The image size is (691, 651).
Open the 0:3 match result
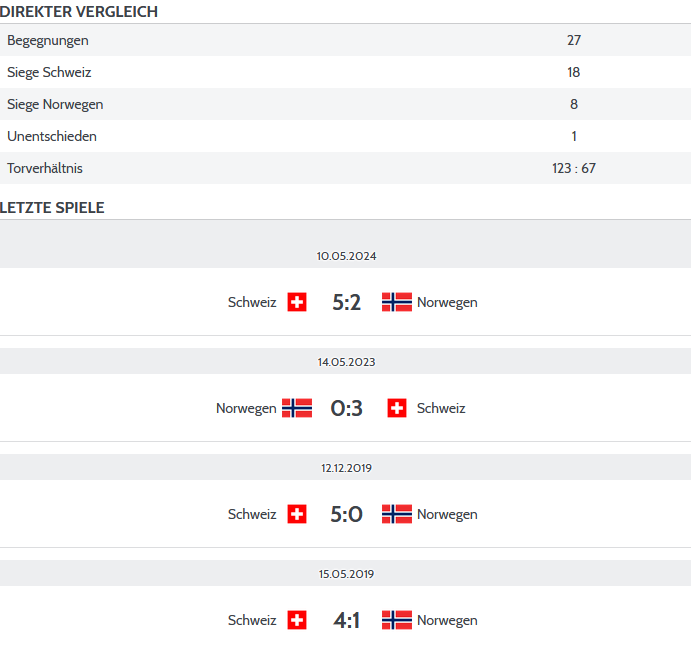click(x=346, y=408)
